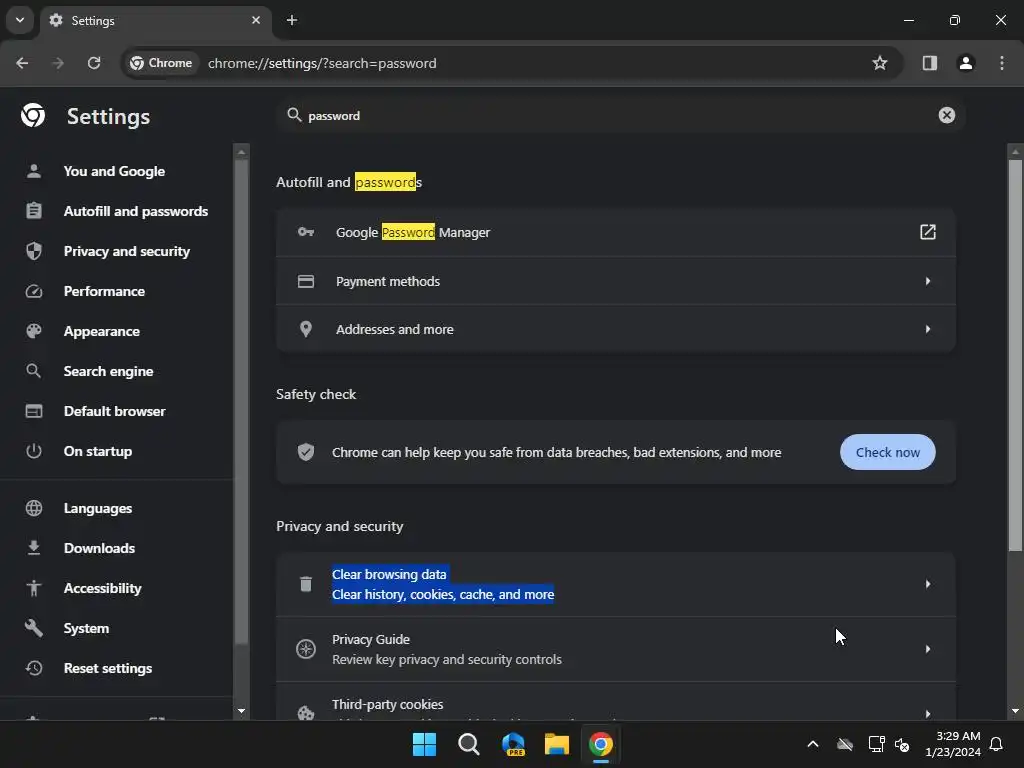Click the clipboard icon beside Autofill and passwords
This screenshot has height=768, width=1024.
click(34, 211)
